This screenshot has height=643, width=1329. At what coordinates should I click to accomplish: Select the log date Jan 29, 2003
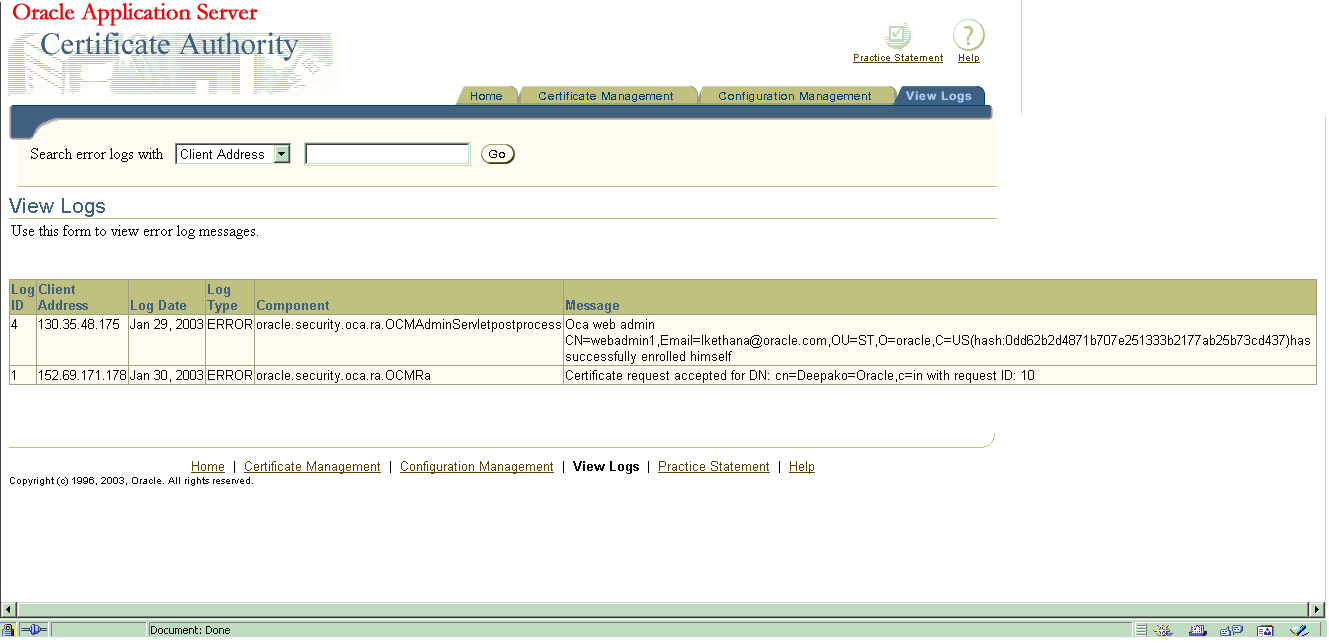click(167, 324)
